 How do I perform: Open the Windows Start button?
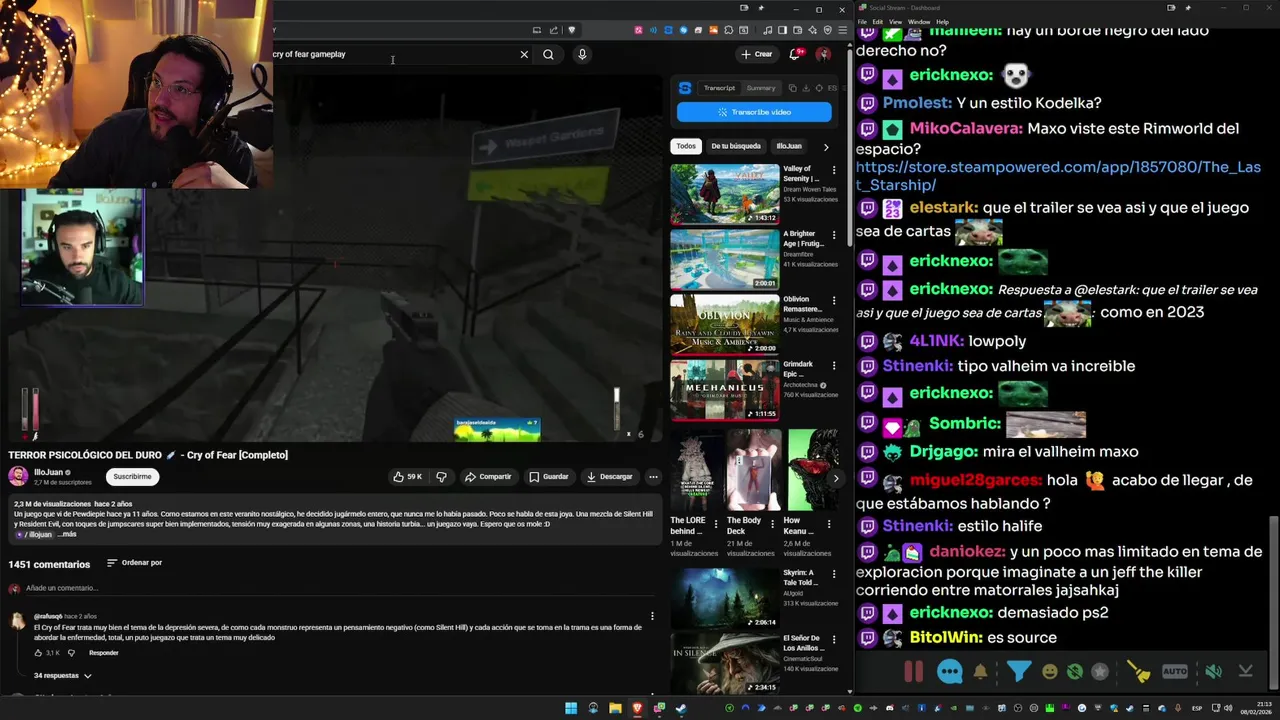click(x=571, y=708)
